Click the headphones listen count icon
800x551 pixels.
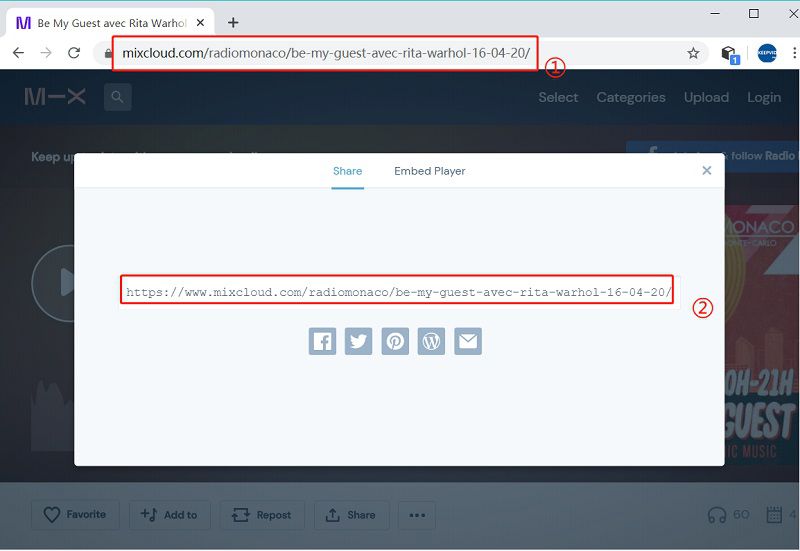coord(717,515)
